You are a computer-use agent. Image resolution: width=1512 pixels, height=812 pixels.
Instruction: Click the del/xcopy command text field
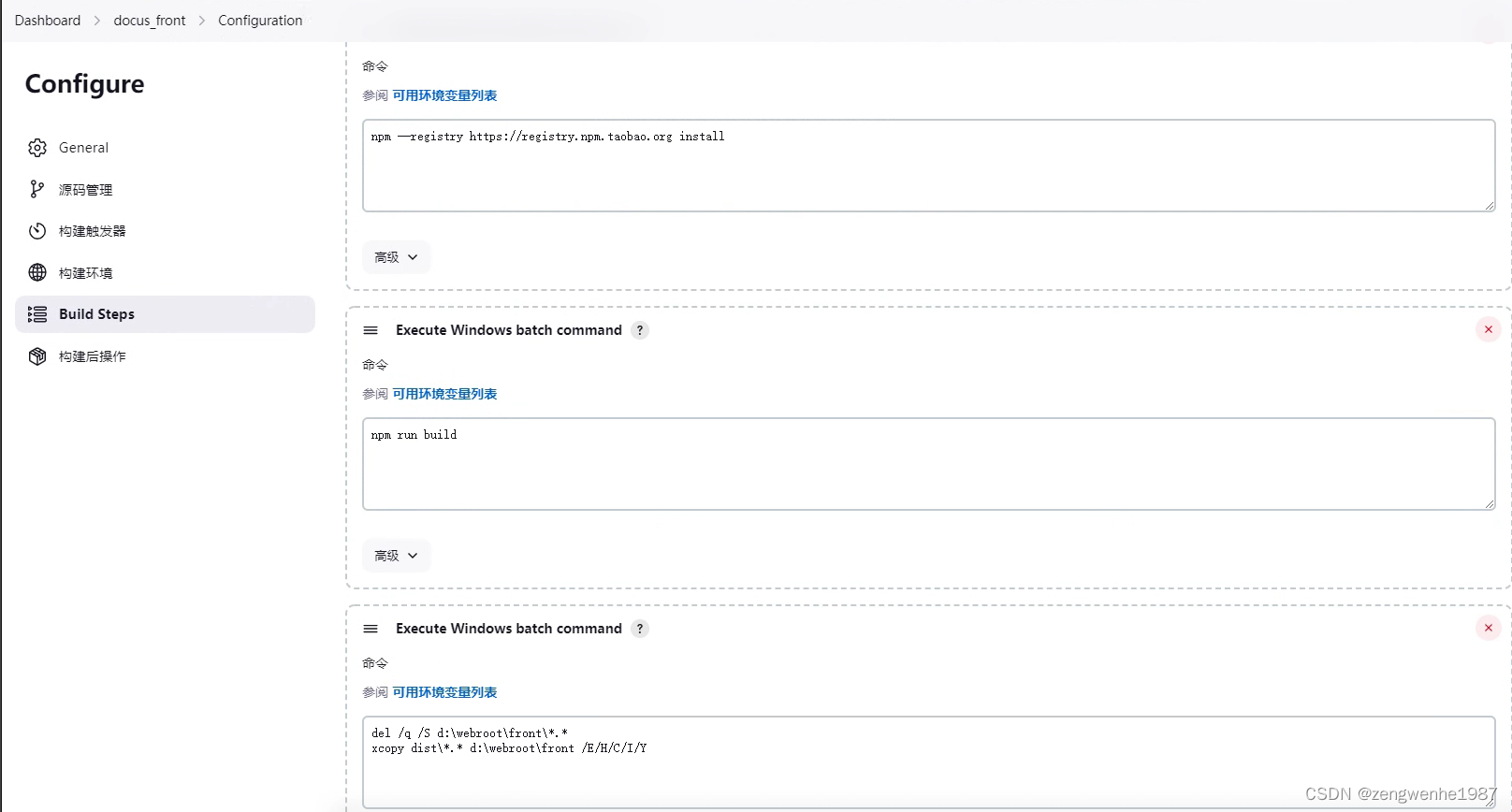coord(928,762)
